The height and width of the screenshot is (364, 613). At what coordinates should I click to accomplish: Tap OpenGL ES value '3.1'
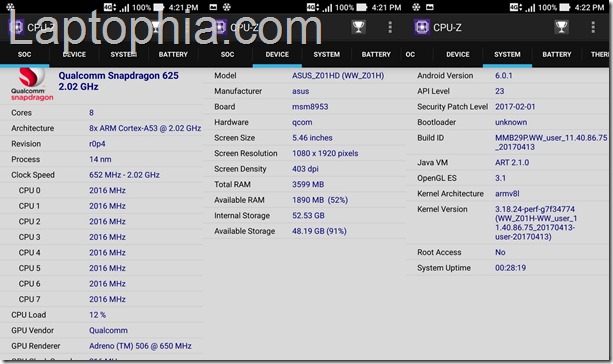(500, 178)
